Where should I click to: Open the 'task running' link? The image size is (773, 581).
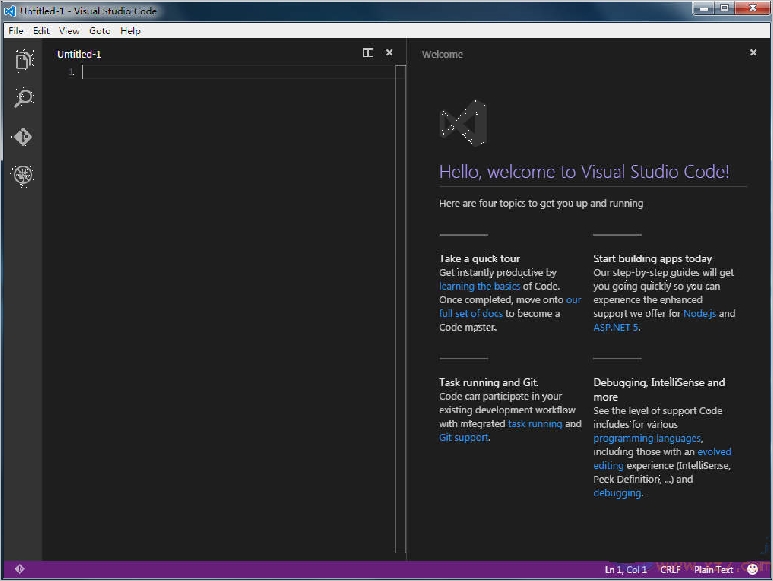pyautogui.click(x=535, y=424)
